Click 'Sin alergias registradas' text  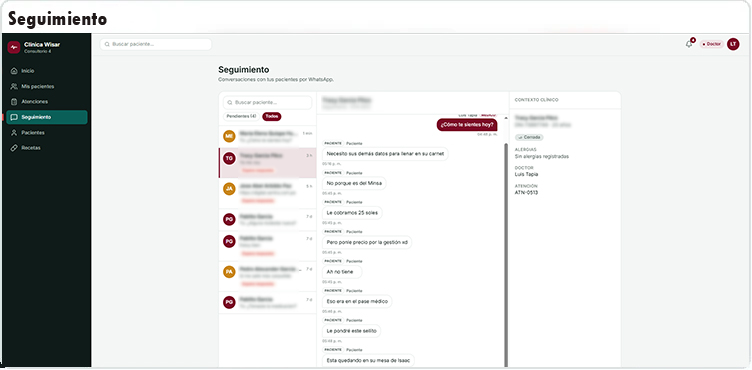(541, 156)
